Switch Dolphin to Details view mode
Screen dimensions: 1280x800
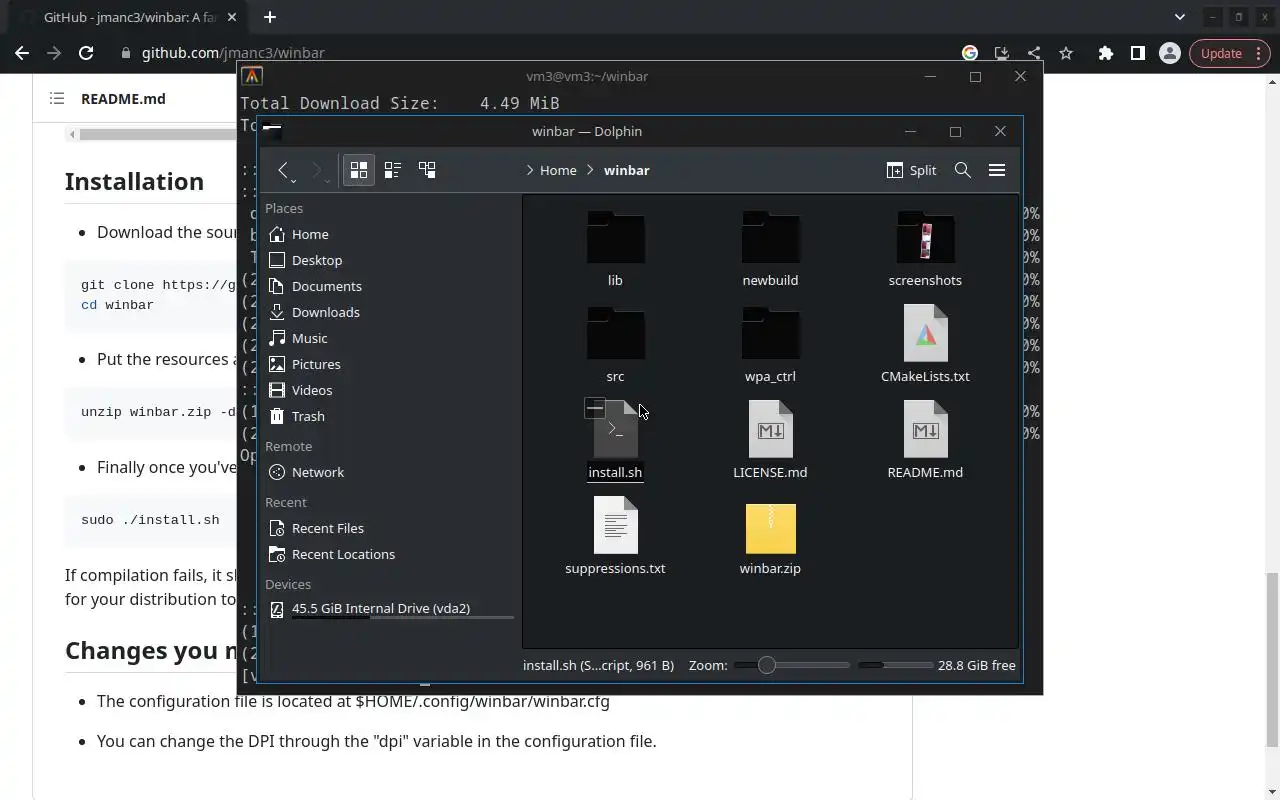pos(427,170)
